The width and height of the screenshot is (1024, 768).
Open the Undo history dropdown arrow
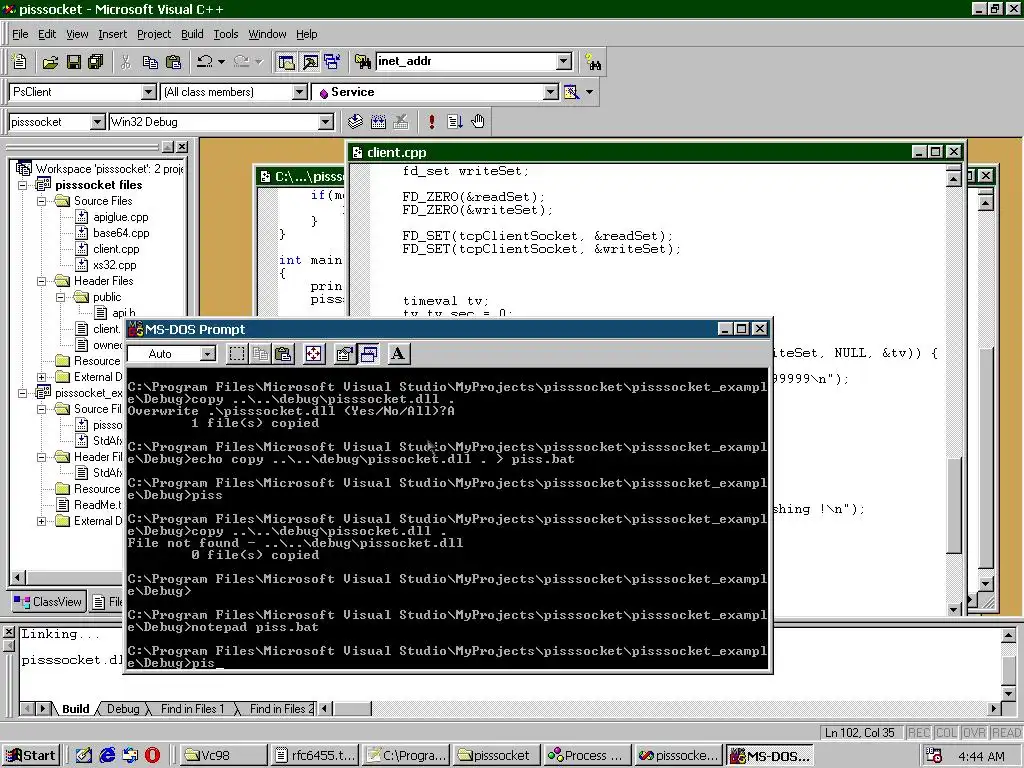[221, 62]
